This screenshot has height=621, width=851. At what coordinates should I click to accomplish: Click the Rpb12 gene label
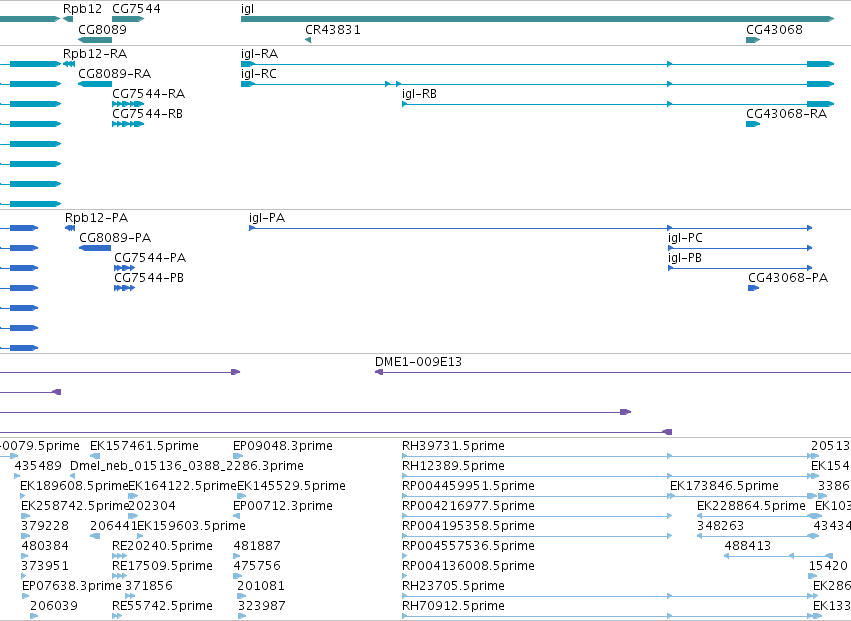coord(82,9)
